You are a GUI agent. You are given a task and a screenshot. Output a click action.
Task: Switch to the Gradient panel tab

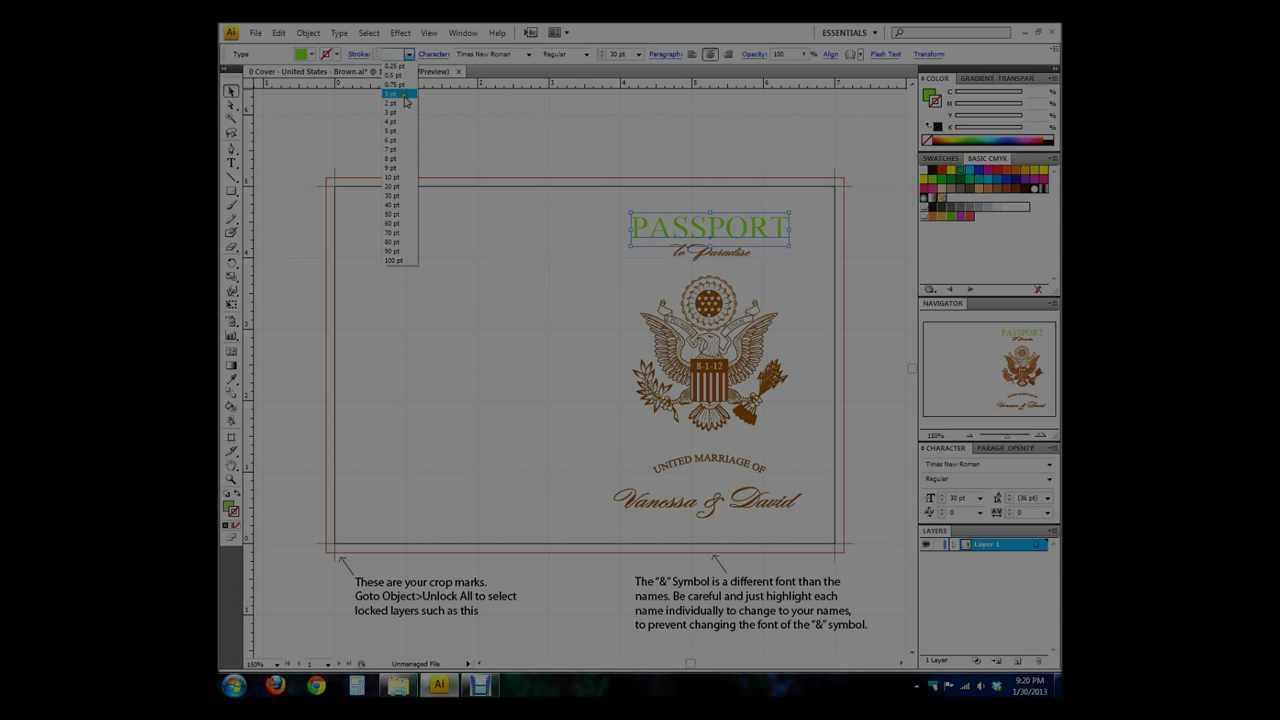[x=978, y=78]
